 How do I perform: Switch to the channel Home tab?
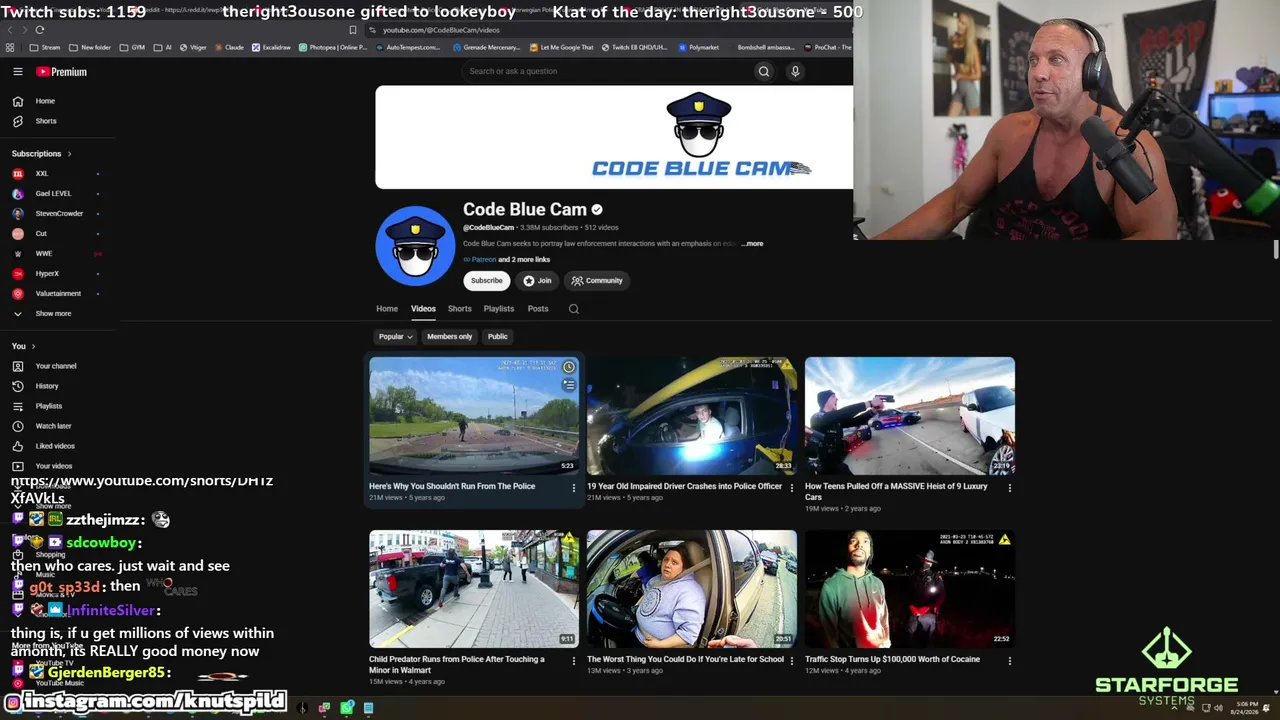(387, 309)
